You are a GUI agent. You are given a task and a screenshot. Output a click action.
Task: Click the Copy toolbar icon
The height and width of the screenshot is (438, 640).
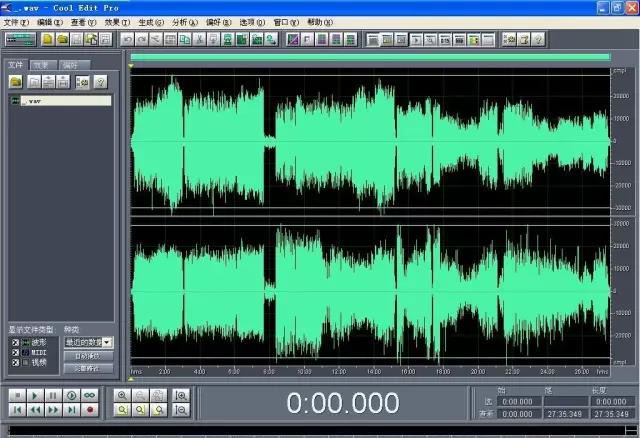pos(185,40)
